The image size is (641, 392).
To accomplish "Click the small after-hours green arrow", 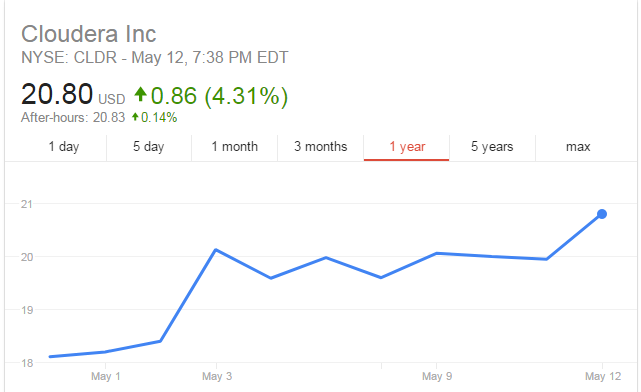I will (x=135, y=117).
